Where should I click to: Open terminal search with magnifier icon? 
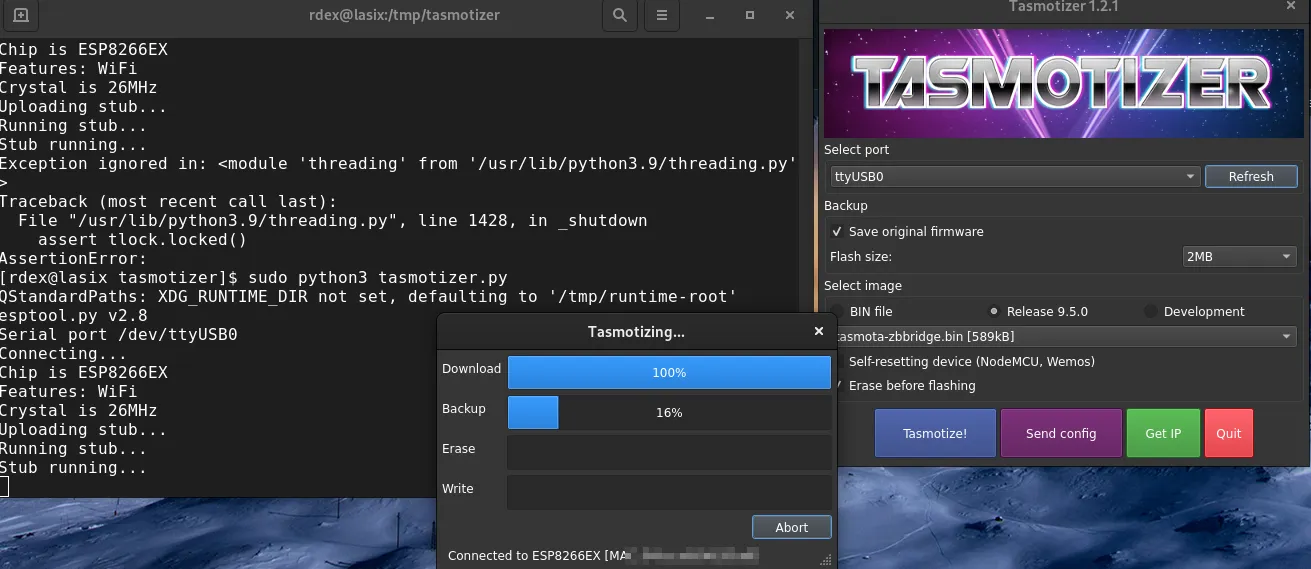[620, 15]
